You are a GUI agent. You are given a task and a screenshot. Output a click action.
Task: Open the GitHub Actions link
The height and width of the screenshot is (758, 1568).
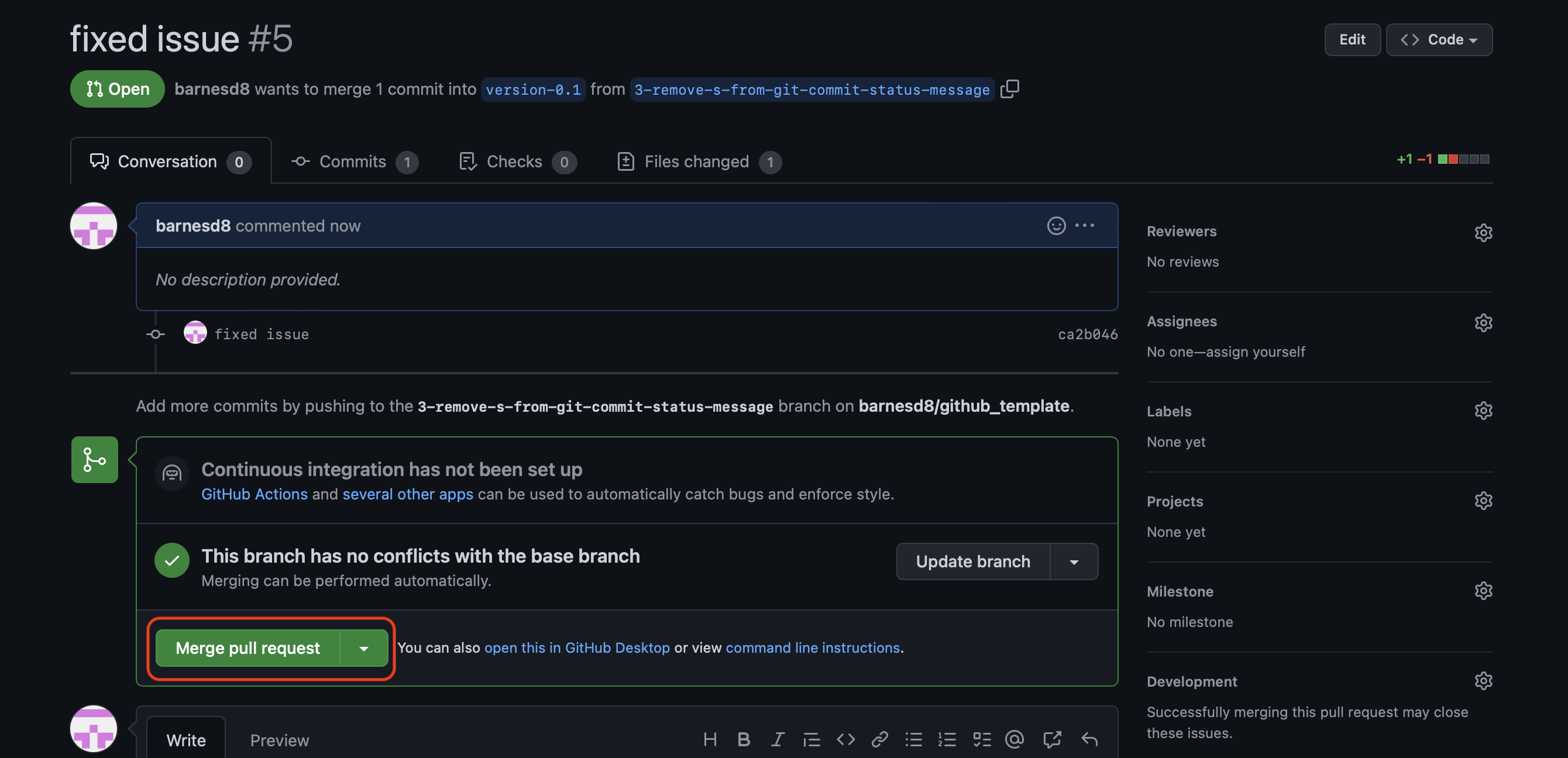(x=255, y=495)
